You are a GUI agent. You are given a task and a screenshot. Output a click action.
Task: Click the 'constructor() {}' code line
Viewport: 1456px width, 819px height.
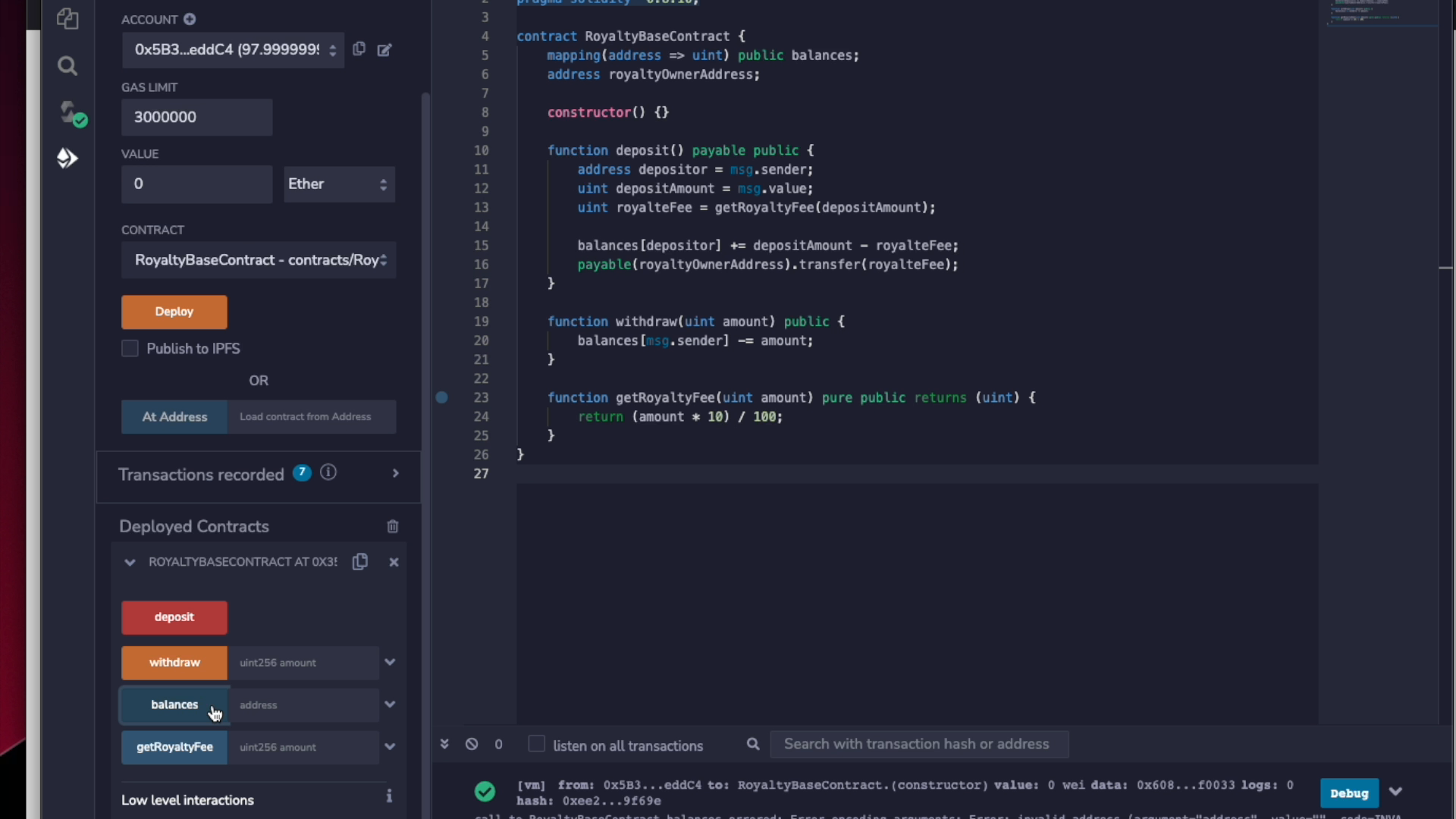(x=608, y=112)
